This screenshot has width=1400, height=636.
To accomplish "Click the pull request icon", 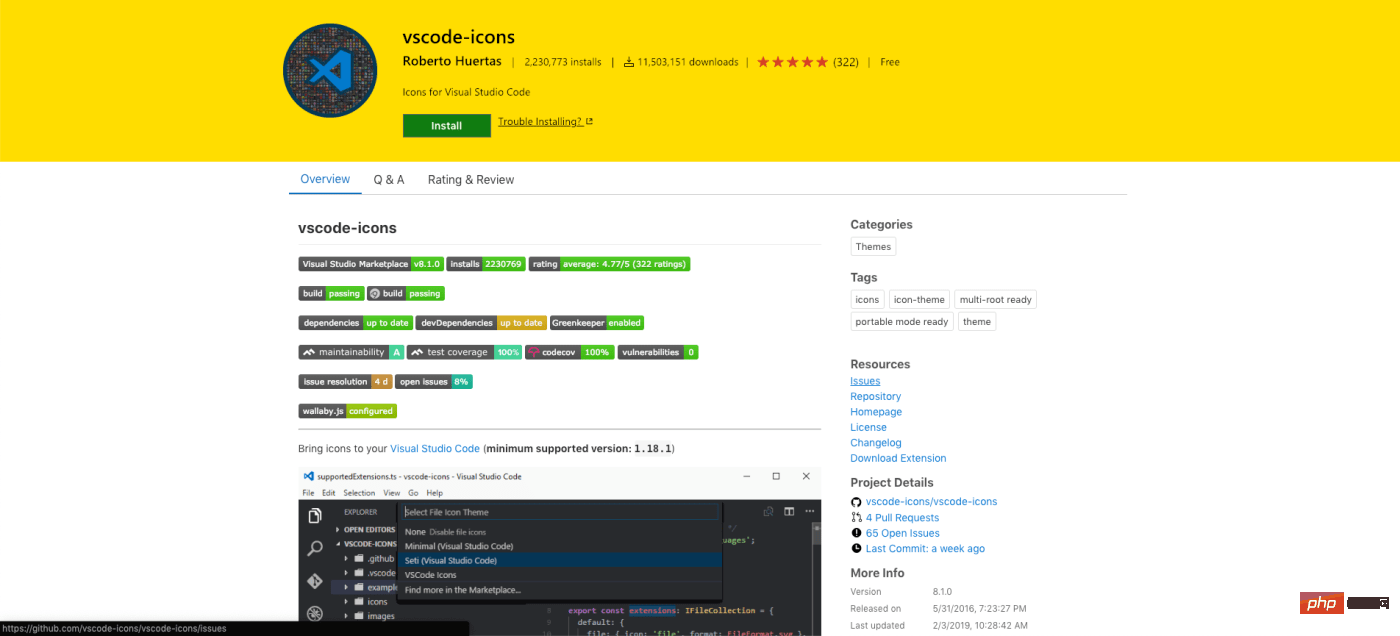I will tap(856, 518).
